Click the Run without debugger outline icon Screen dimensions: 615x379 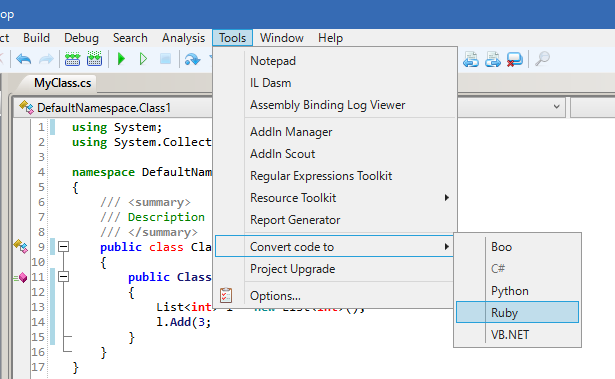tap(143, 59)
